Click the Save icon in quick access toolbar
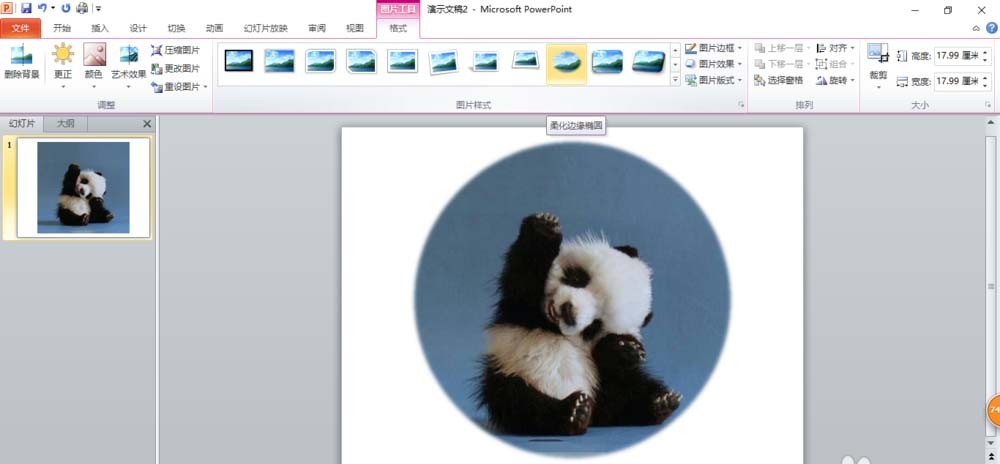1000x464 pixels. click(26, 8)
